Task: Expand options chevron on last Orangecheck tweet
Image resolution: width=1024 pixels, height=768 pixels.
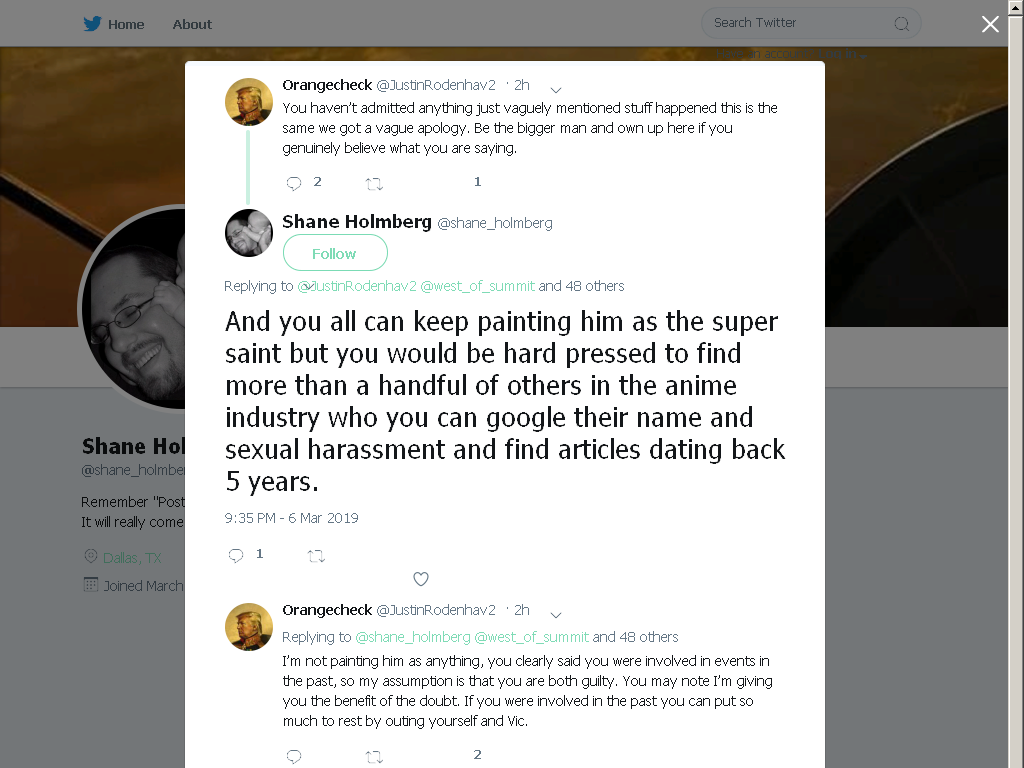Action: click(x=556, y=615)
